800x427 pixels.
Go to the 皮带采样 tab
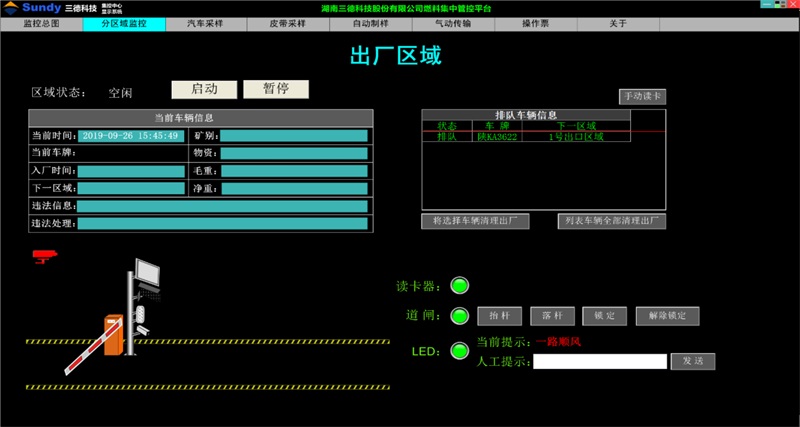[286, 22]
